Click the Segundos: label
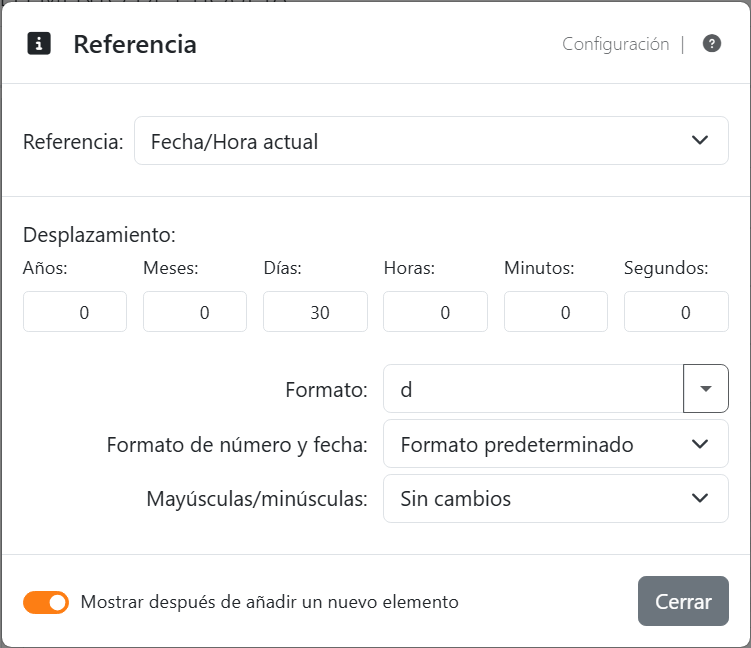The width and height of the screenshot is (751, 648). click(x=666, y=268)
